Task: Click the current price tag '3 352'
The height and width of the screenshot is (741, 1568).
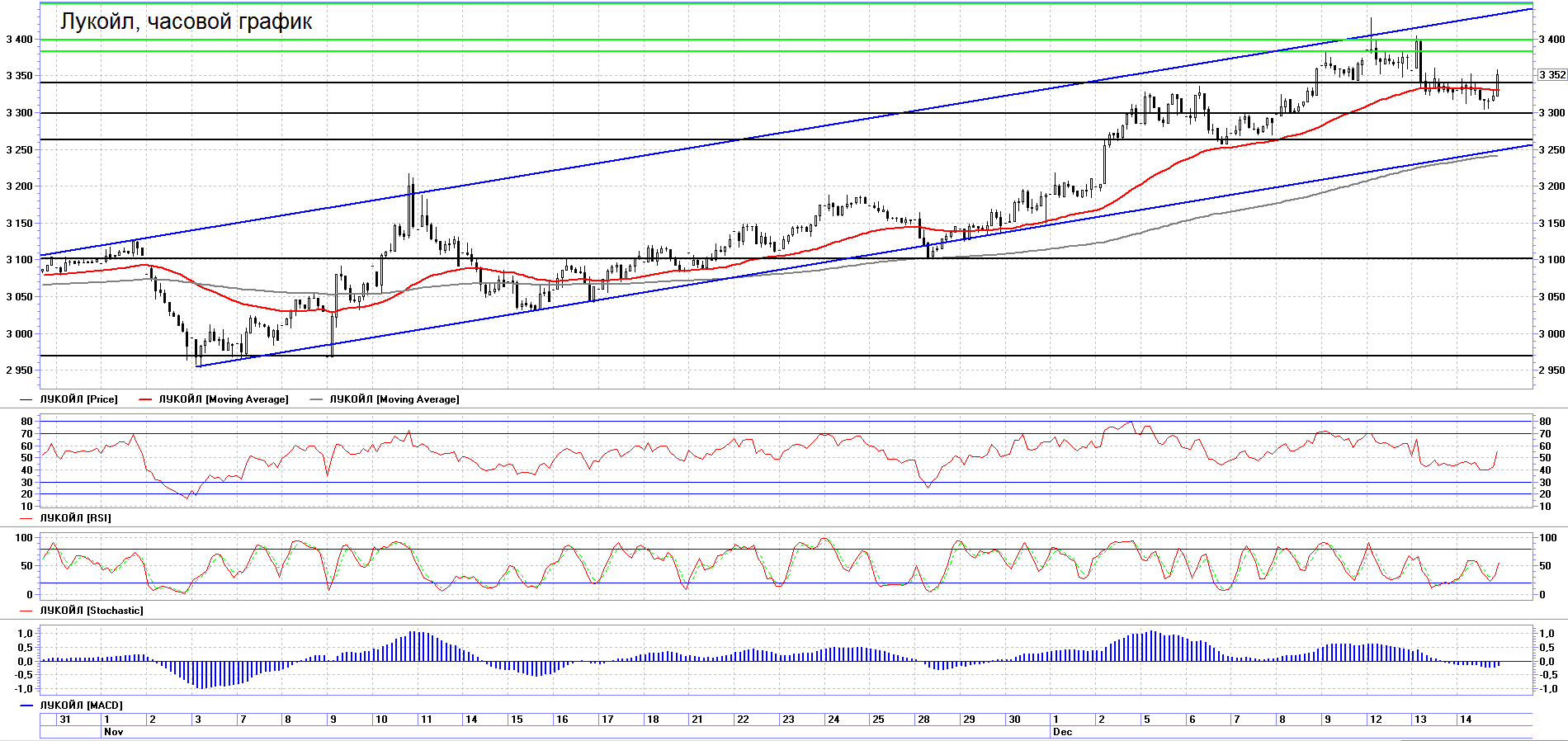Action: (x=1551, y=75)
